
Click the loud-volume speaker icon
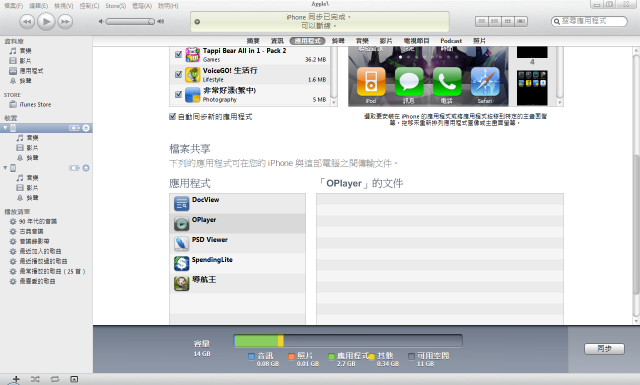(x=161, y=21)
